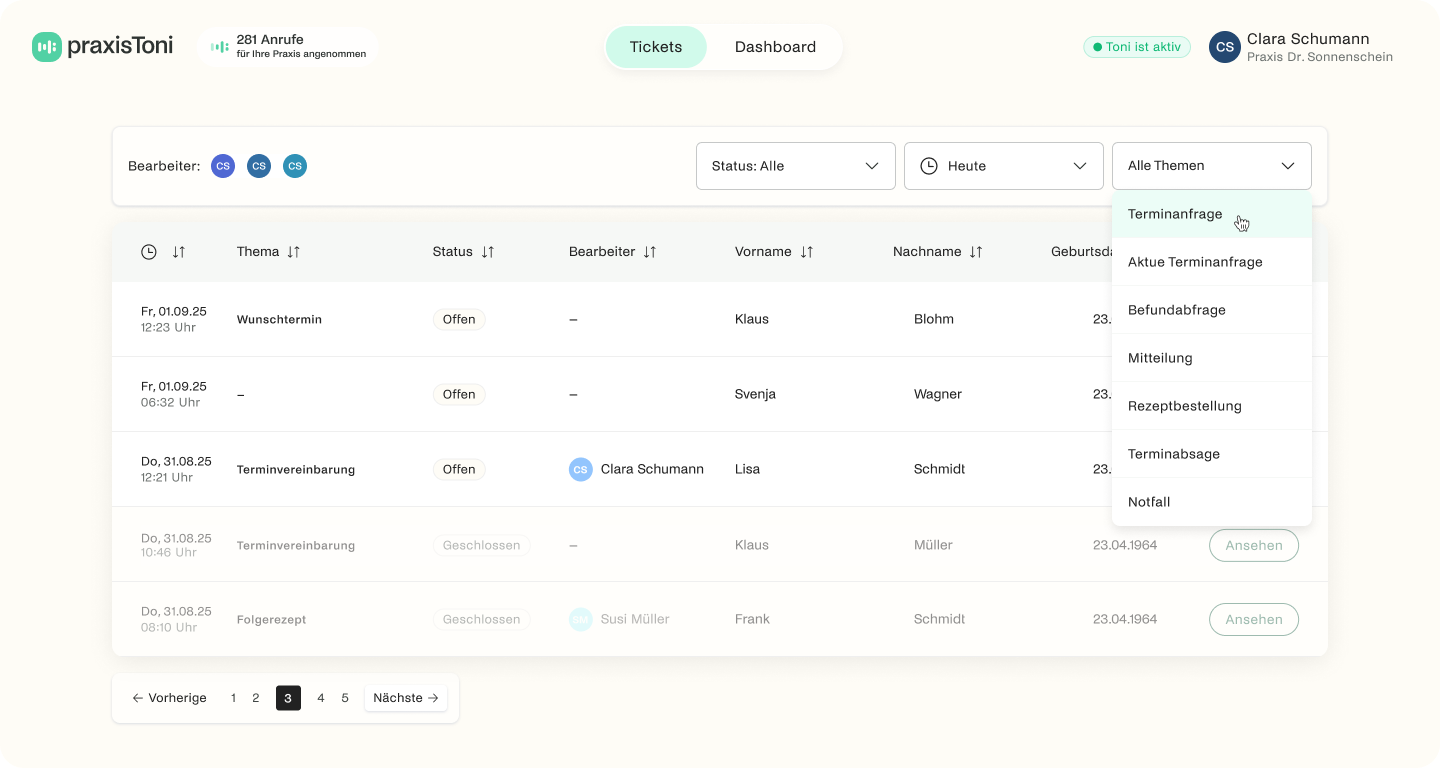Go to the Nächste page
1440x768 pixels.
point(405,698)
